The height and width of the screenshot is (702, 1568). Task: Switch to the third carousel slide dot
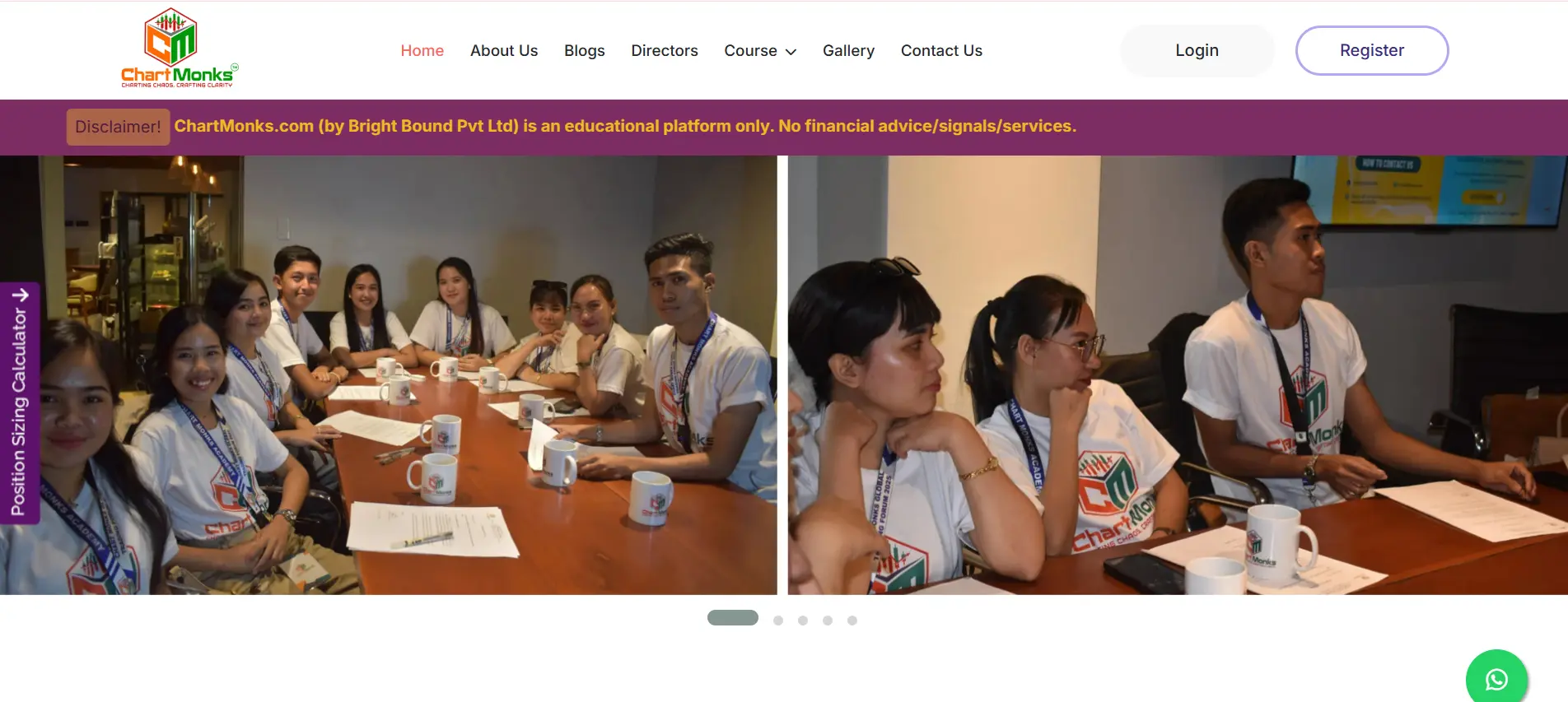point(803,621)
